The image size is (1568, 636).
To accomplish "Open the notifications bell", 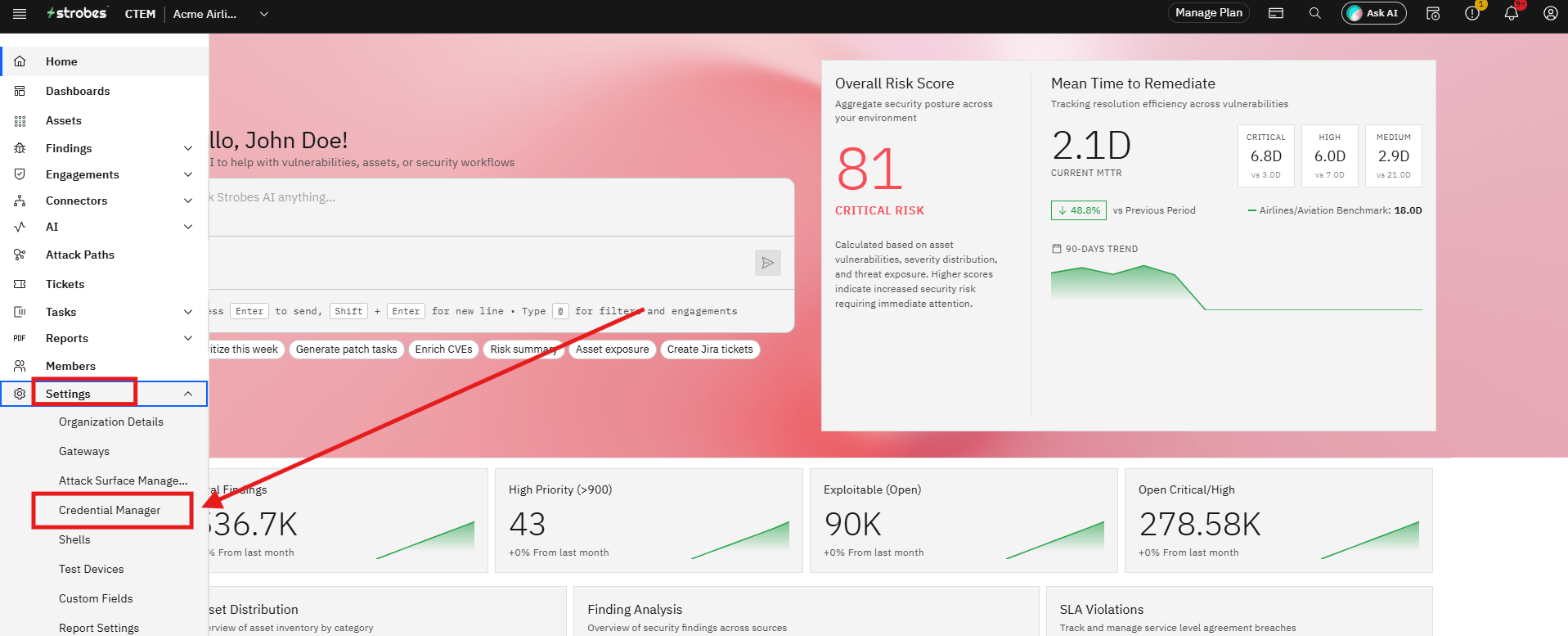I will [1512, 14].
